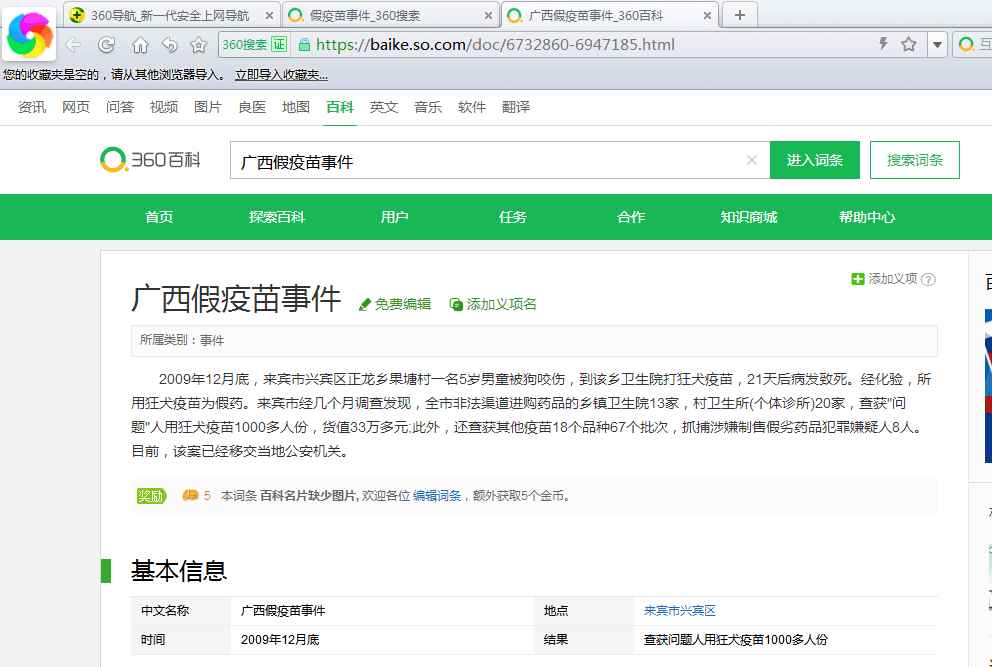
Task: Click the undo/restore closed tab arrow icon
Action: coord(169,45)
